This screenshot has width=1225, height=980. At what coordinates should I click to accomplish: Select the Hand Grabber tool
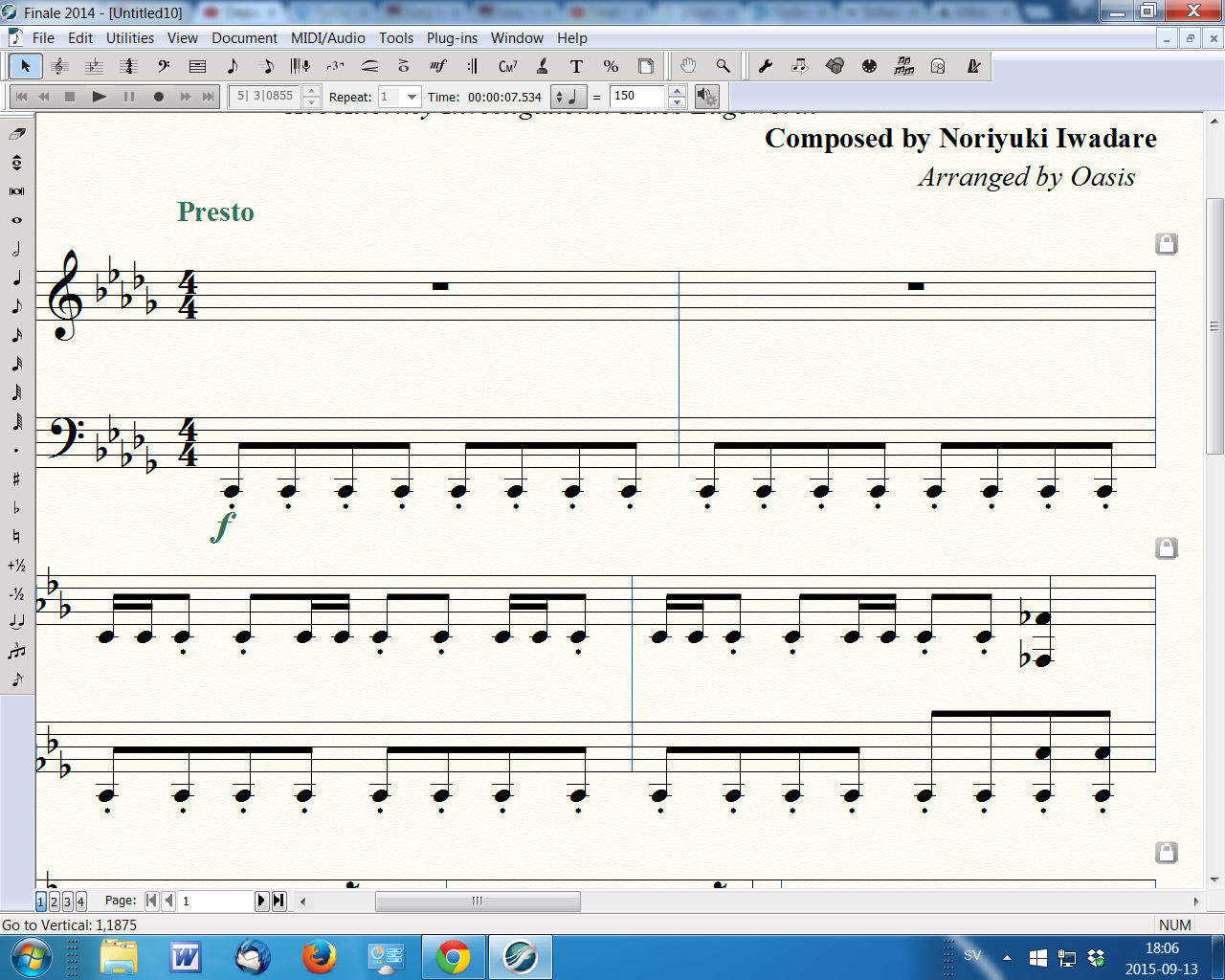(688, 66)
